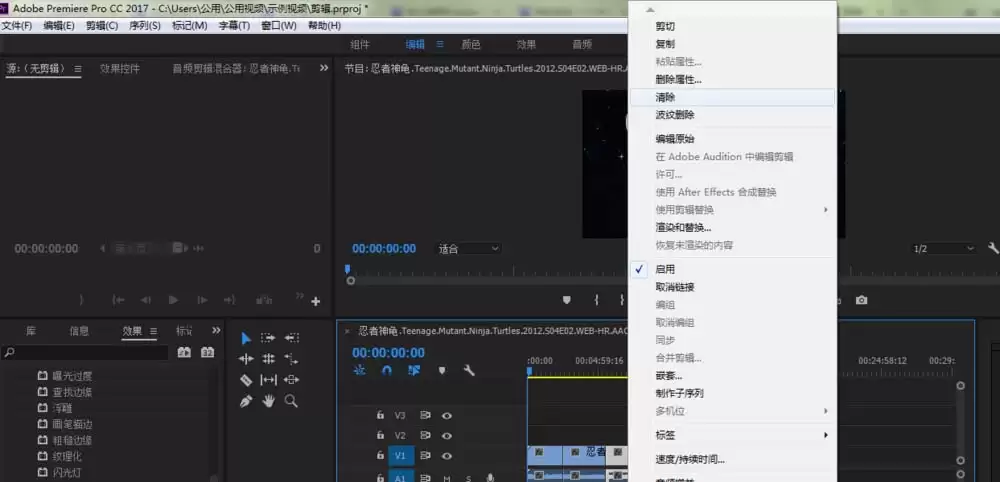Select the Track Select Forward tool
Viewport: 1000px width, 482px height.
click(x=268, y=338)
